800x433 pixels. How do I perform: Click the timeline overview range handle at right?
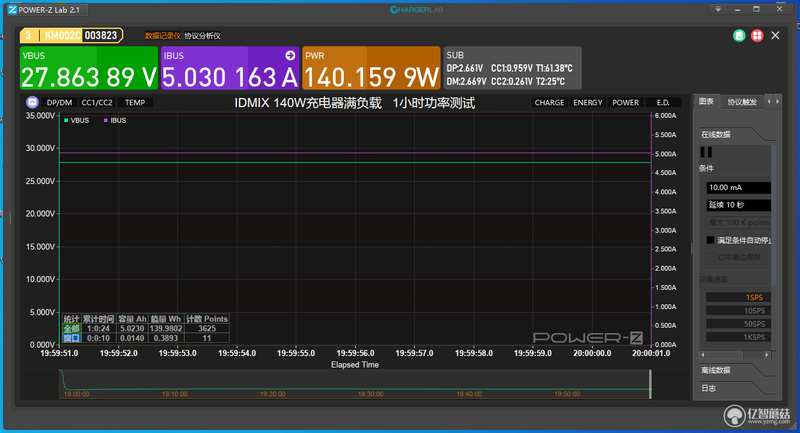tap(650, 385)
